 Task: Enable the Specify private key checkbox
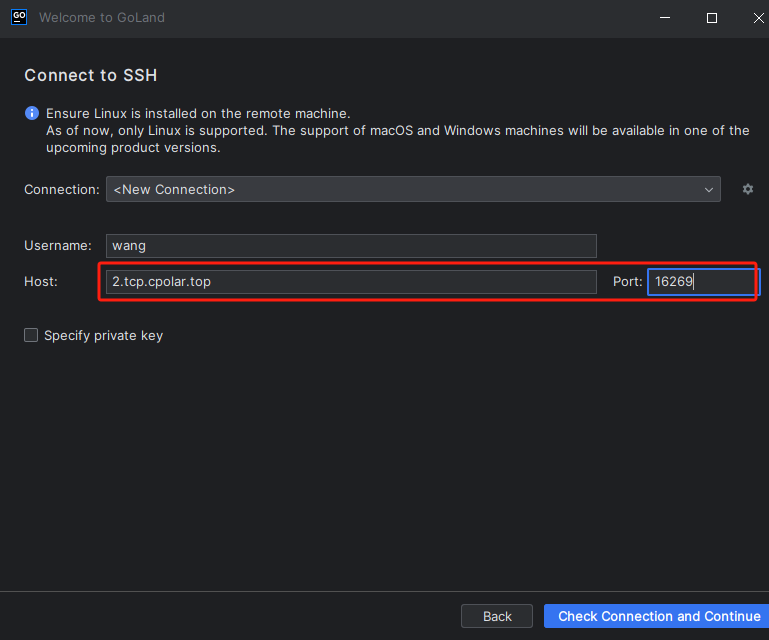coord(31,336)
